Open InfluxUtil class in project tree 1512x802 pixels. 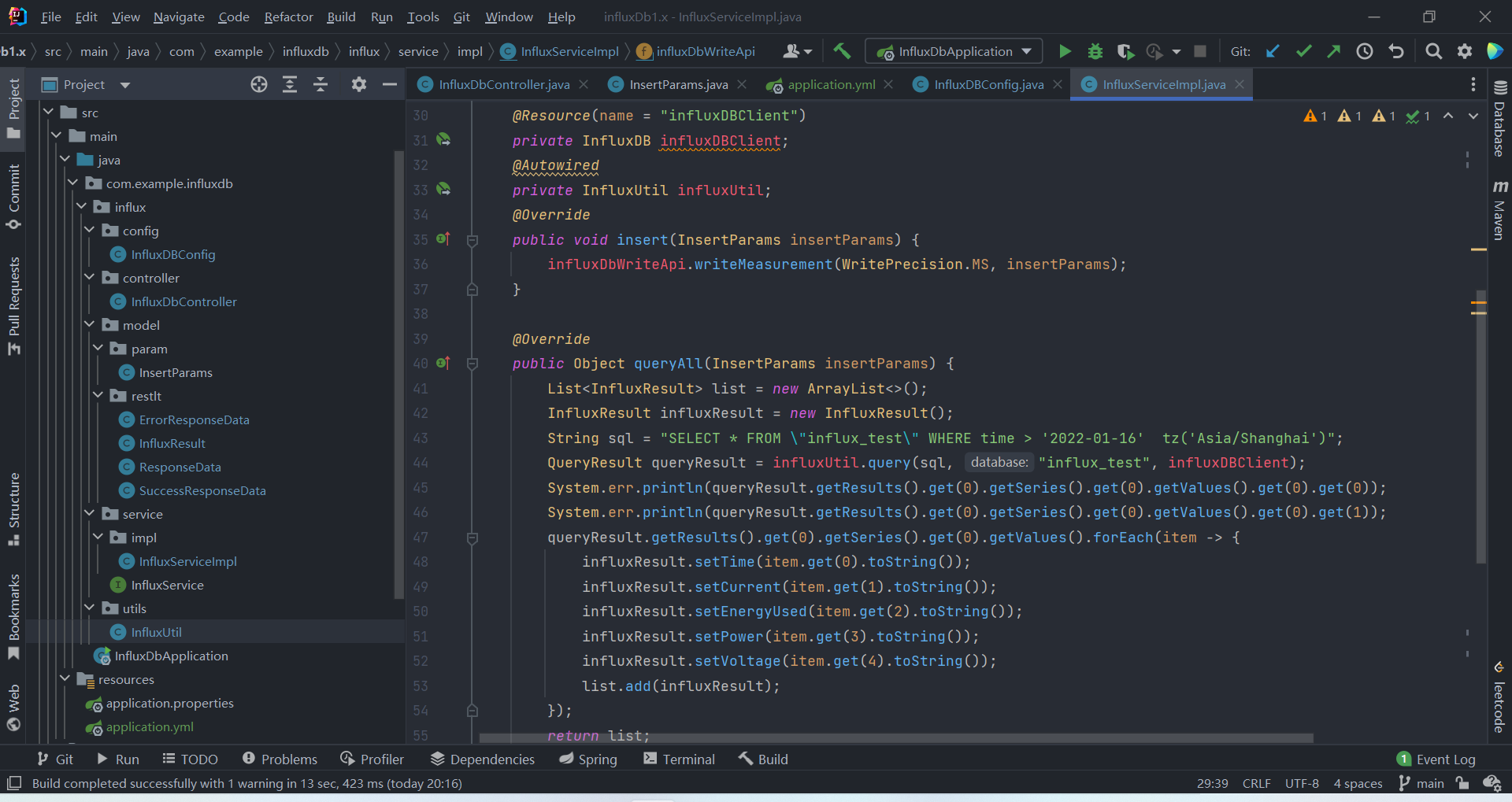(156, 632)
